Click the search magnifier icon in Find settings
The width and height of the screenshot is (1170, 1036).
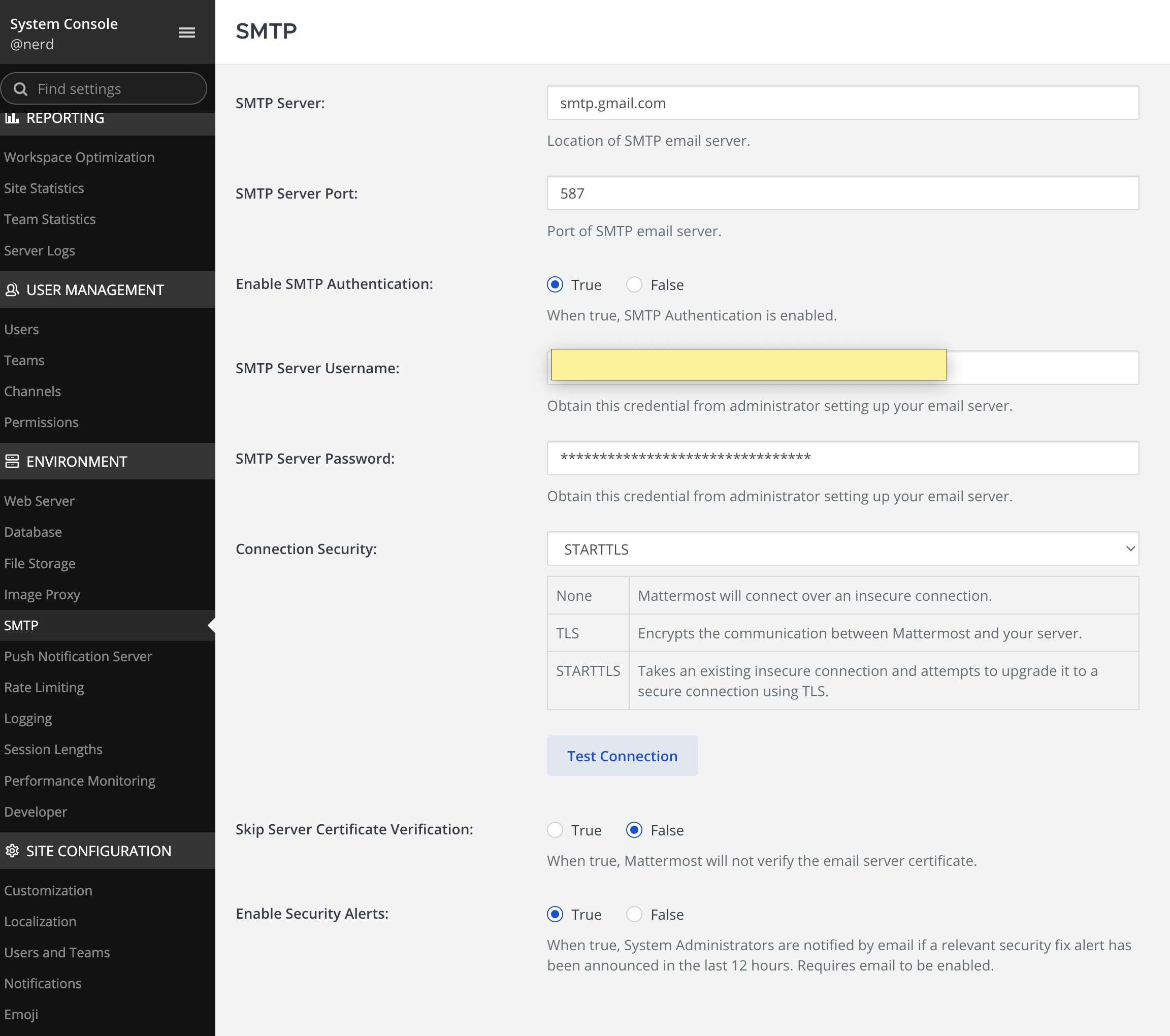21,89
